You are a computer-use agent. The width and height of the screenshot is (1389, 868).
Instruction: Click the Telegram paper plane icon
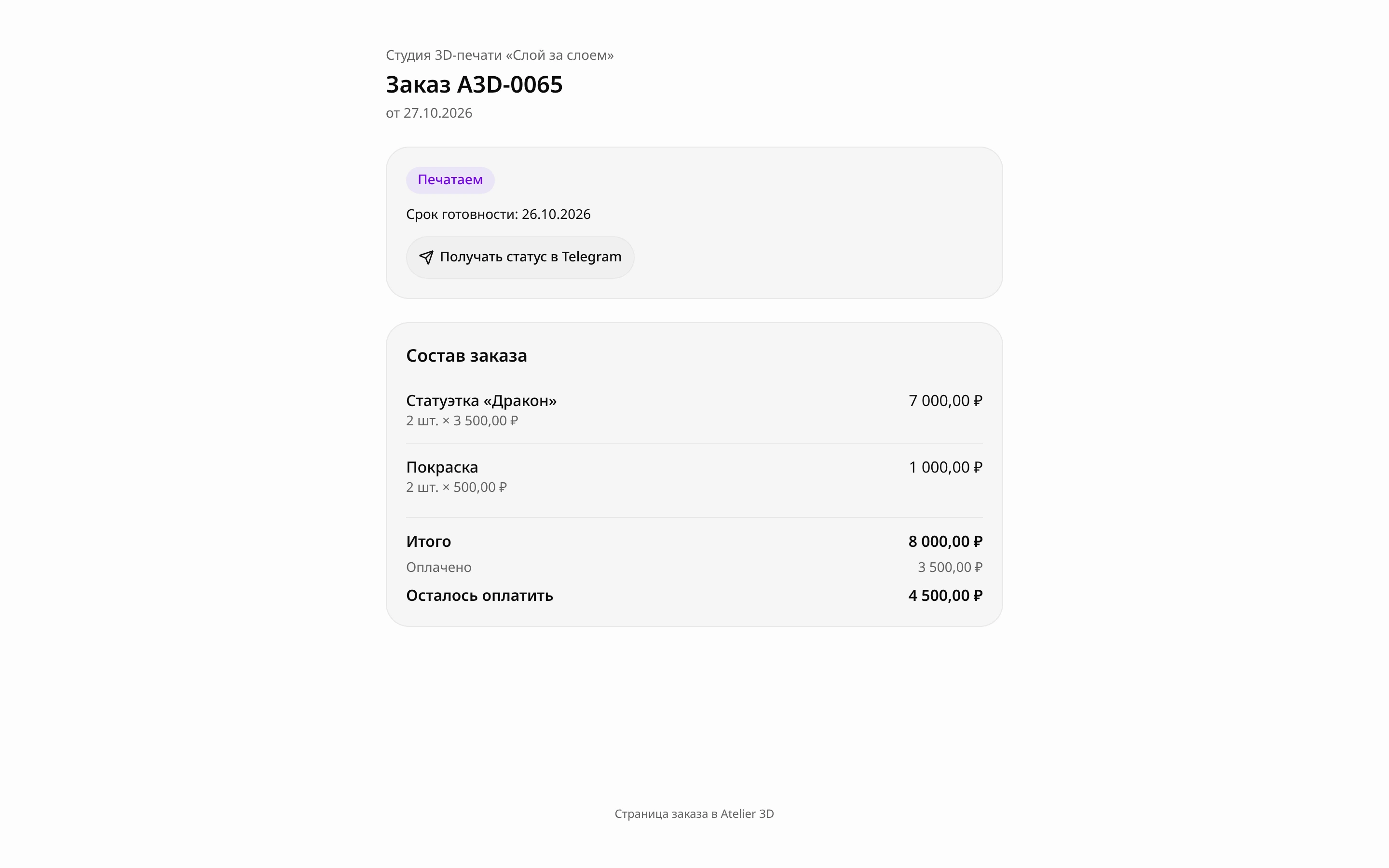click(426, 257)
